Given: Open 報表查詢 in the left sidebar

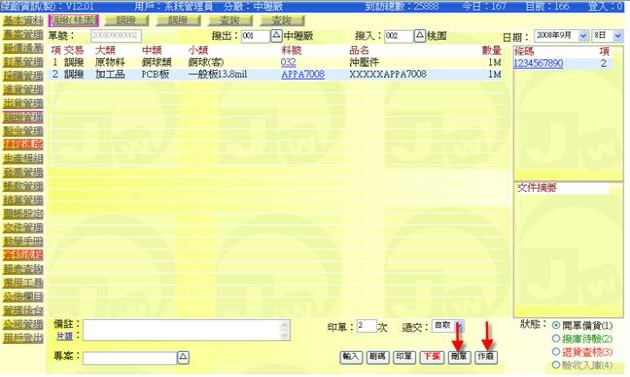Looking at the screenshot, I should (23, 269).
